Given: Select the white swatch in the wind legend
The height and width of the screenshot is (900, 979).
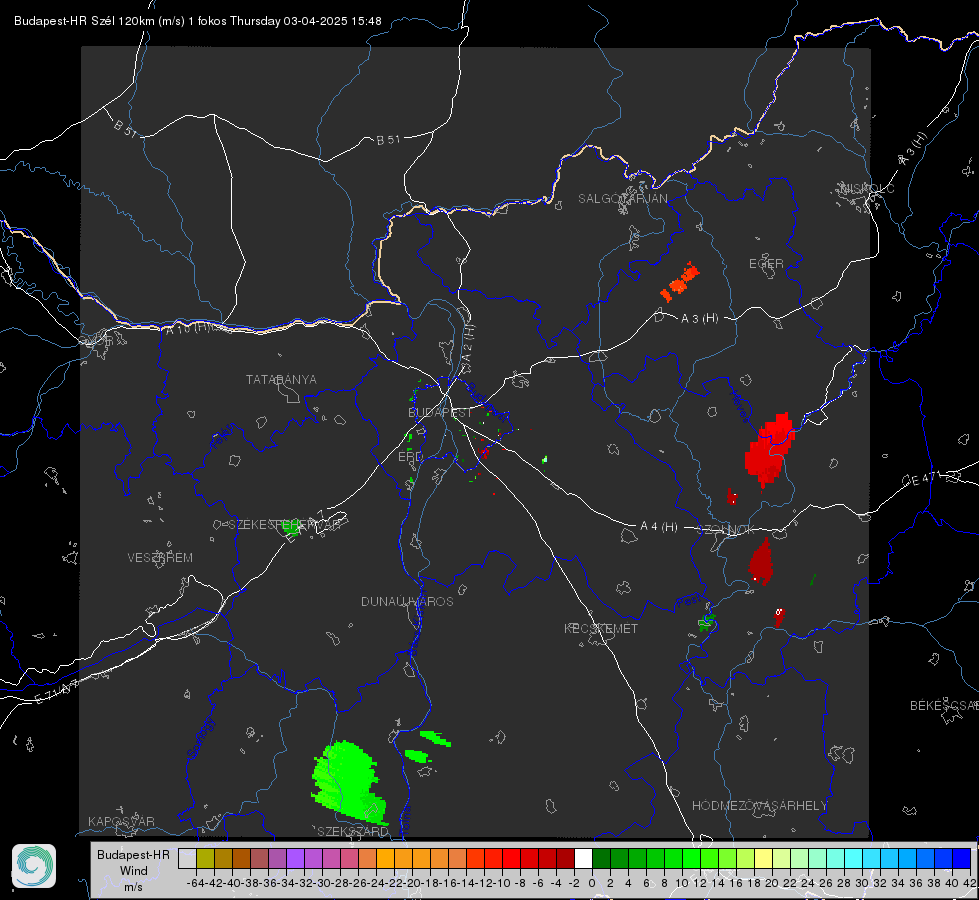Looking at the screenshot, I should click(x=583, y=858).
